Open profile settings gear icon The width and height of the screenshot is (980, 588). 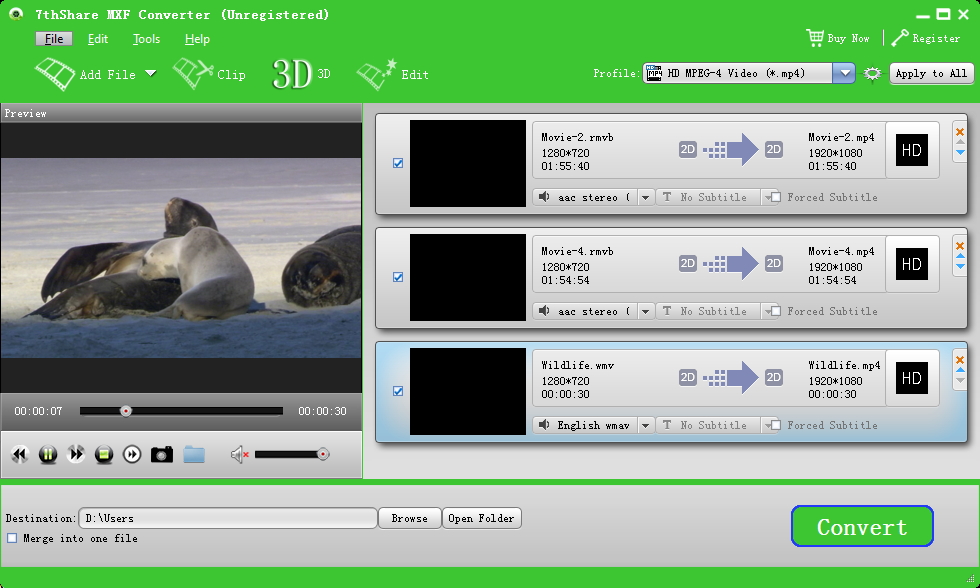click(x=871, y=73)
